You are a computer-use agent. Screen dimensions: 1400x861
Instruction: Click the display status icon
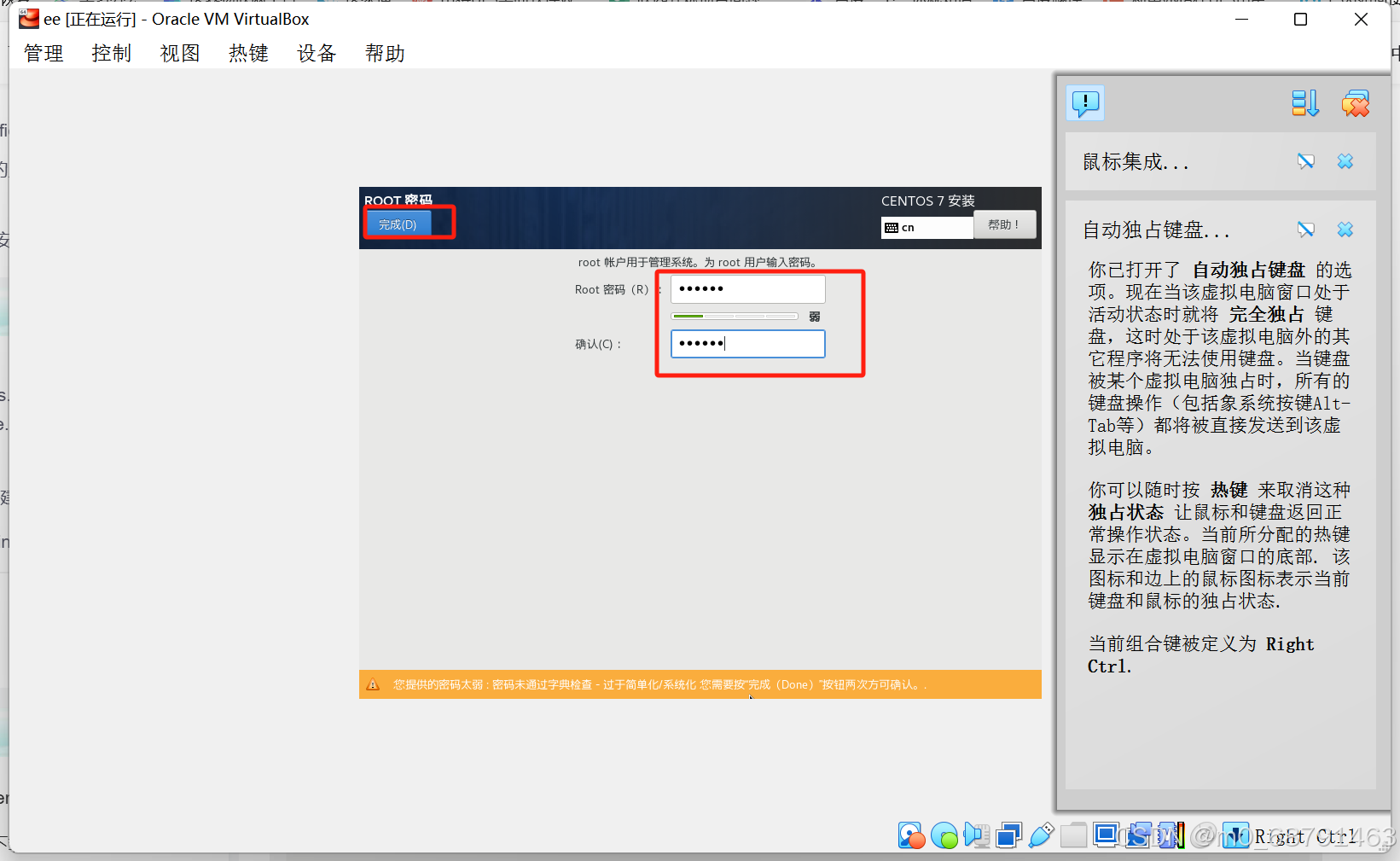(1106, 835)
